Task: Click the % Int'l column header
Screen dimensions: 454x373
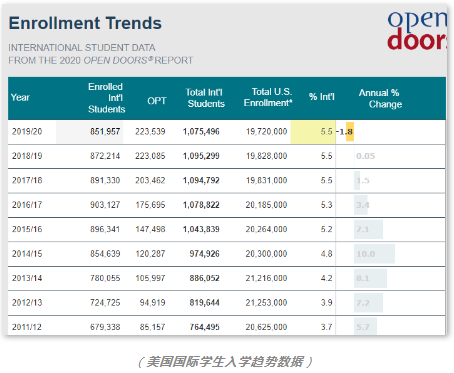Action: (x=321, y=97)
